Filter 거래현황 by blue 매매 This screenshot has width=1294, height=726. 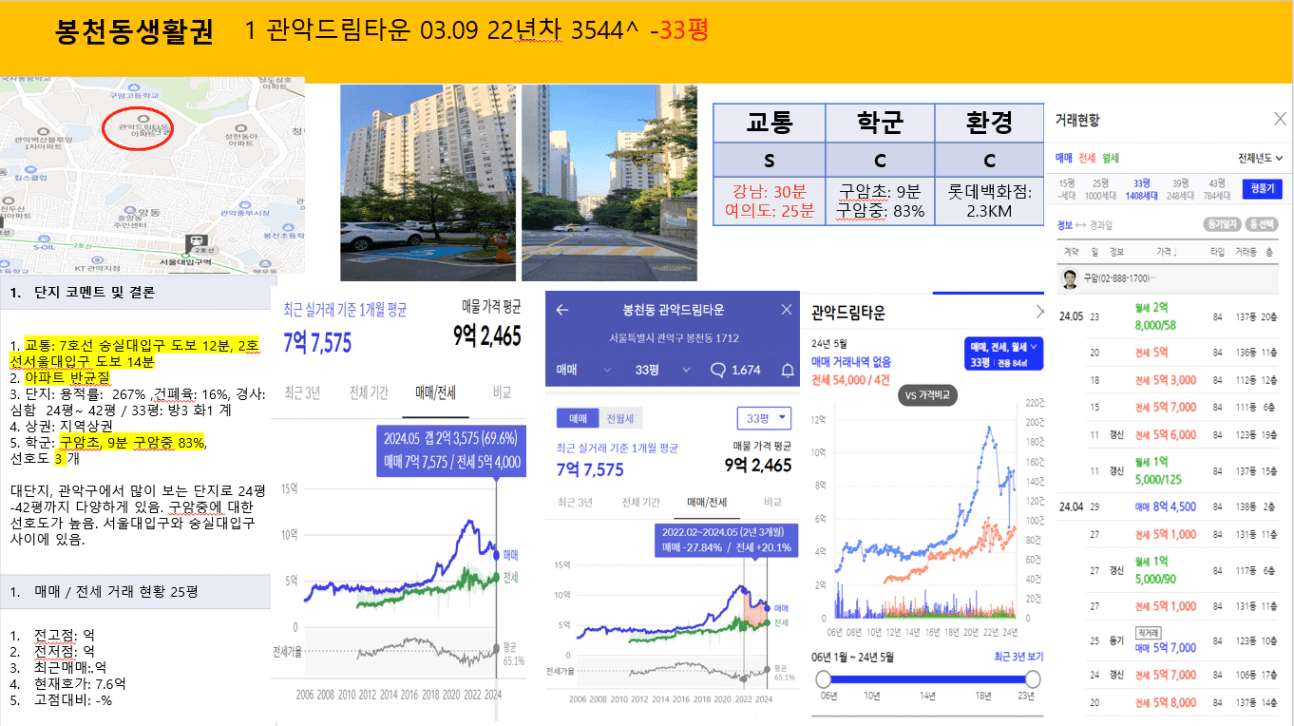tap(1063, 158)
